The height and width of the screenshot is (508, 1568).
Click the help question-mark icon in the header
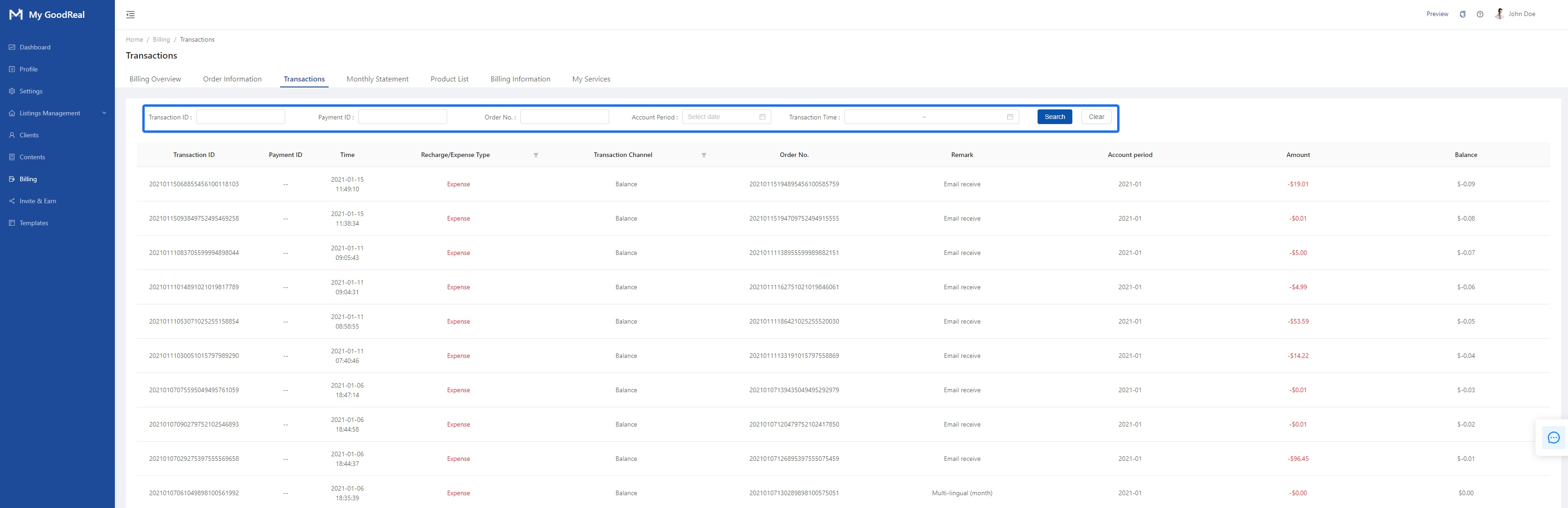[x=1480, y=13]
